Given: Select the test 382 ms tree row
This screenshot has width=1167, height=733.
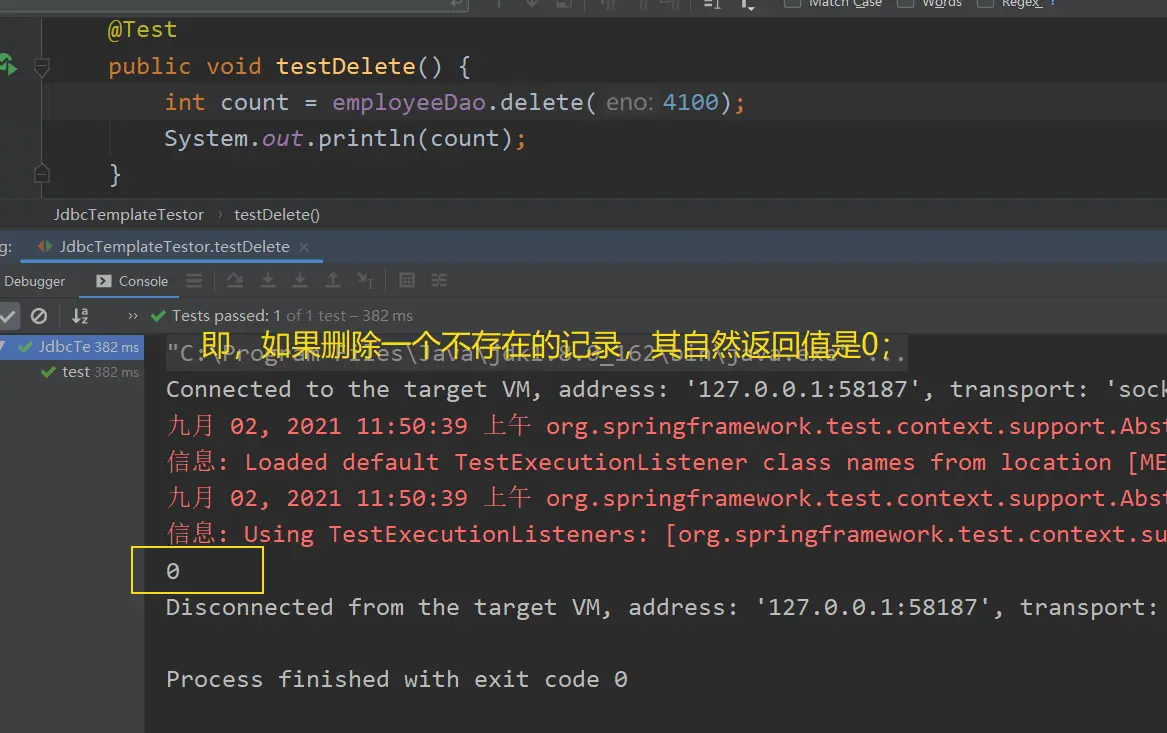Looking at the screenshot, I should point(72,372).
